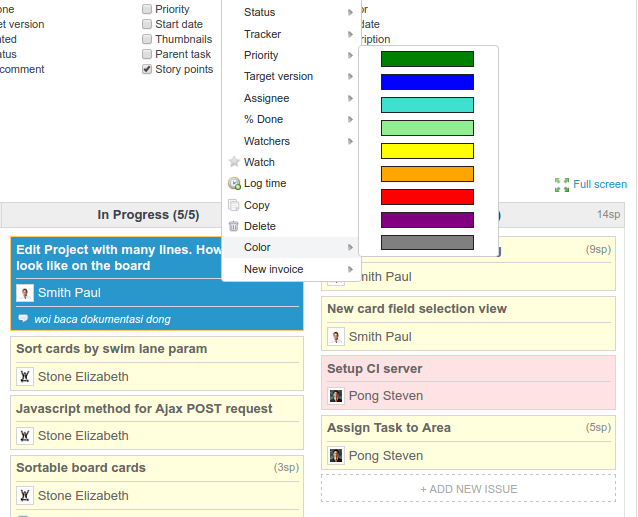The height and width of the screenshot is (517, 638).
Task: Enable the Priority checkbox
Action: click(147, 9)
